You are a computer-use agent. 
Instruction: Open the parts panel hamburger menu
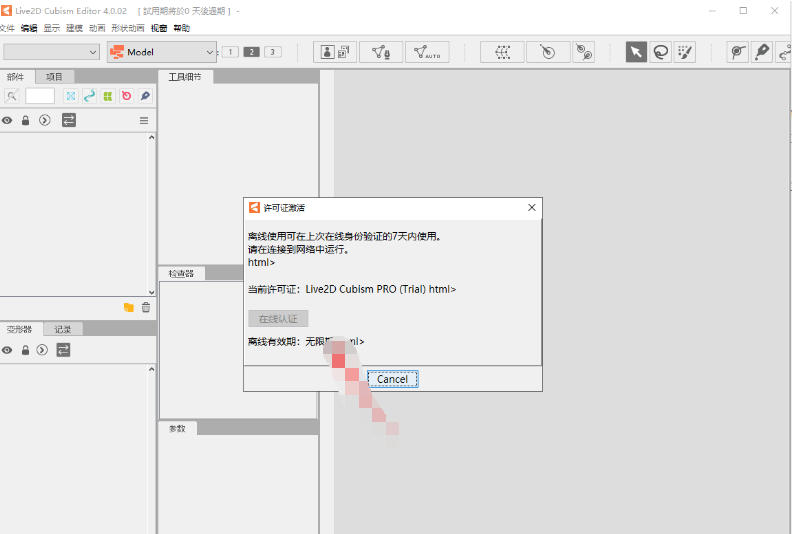click(143, 120)
